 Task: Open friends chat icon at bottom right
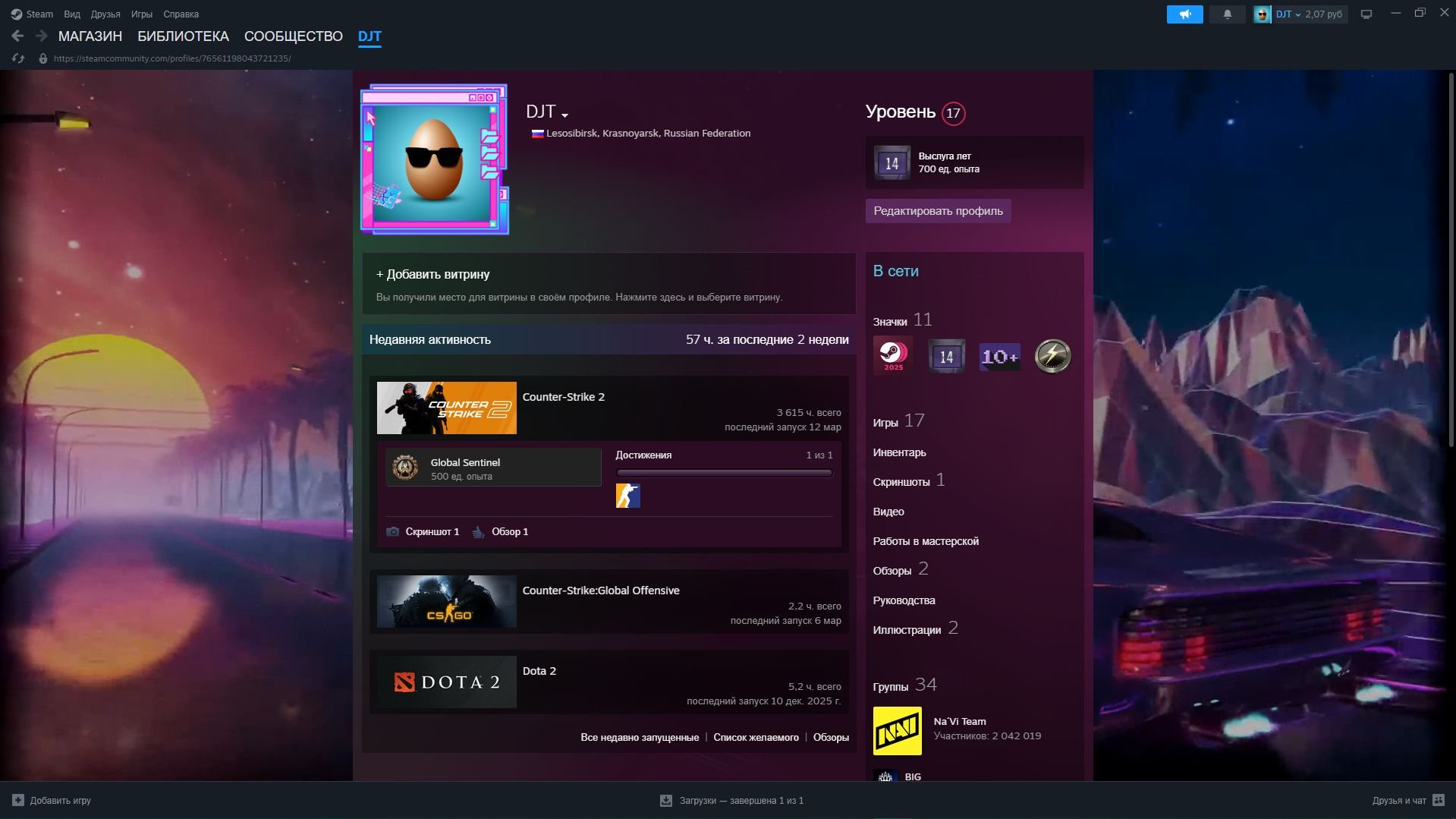[1439, 800]
